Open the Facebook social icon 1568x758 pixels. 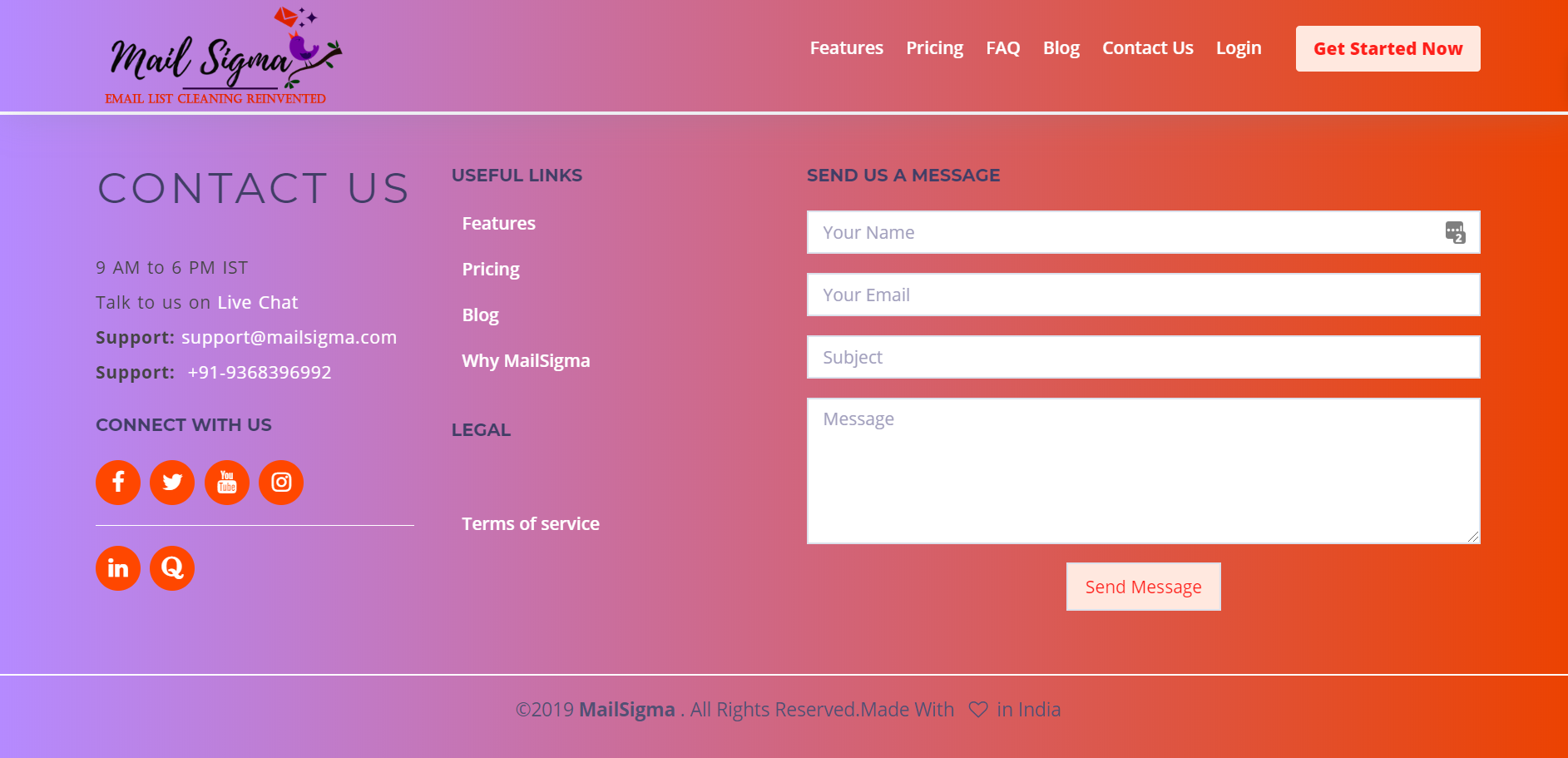click(x=118, y=483)
